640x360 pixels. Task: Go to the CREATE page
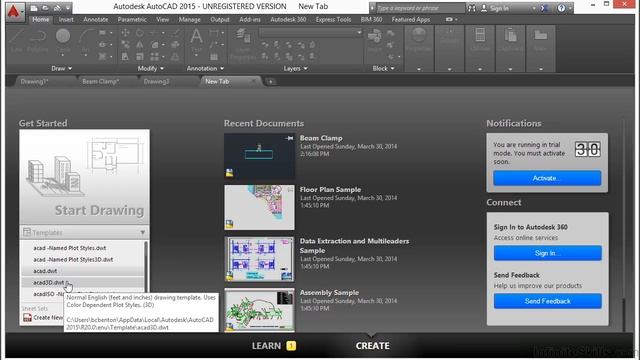click(x=372, y=346)
